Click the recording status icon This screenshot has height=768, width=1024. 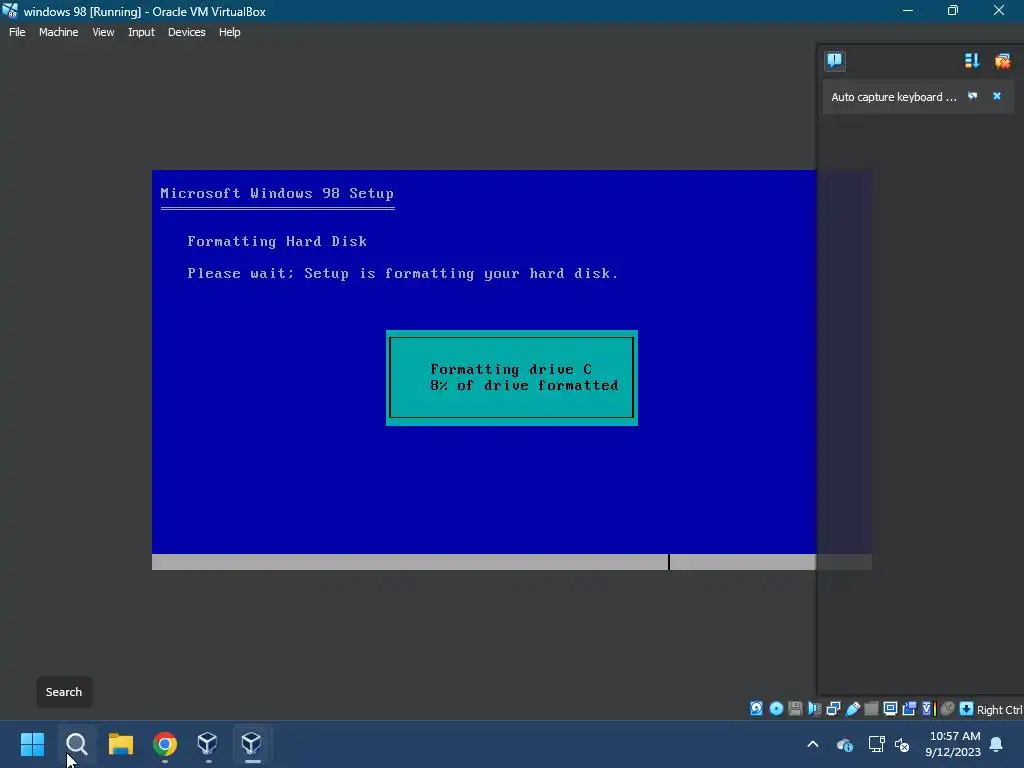pos(909,709)
